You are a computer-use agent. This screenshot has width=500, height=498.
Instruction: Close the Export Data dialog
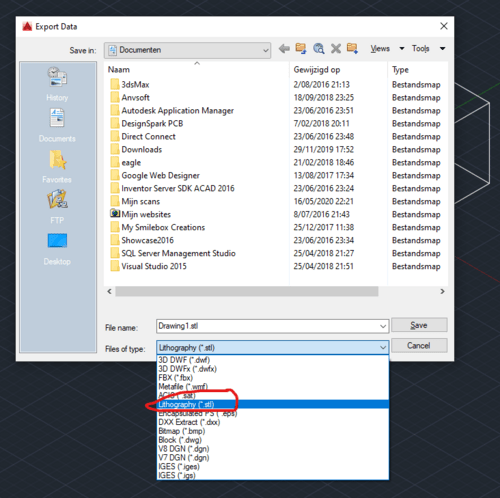pos(444,26)
